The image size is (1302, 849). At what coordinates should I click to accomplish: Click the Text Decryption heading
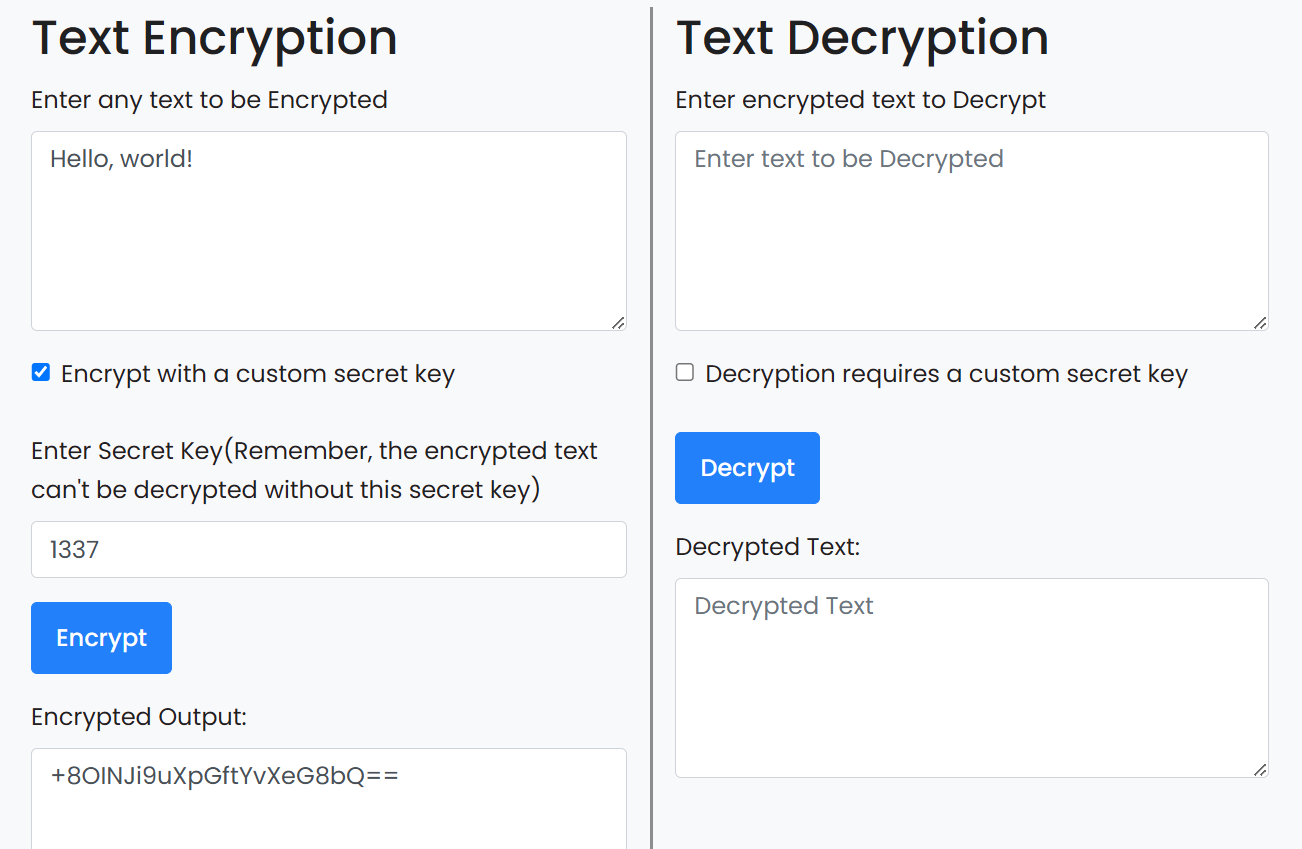point(862,38)
